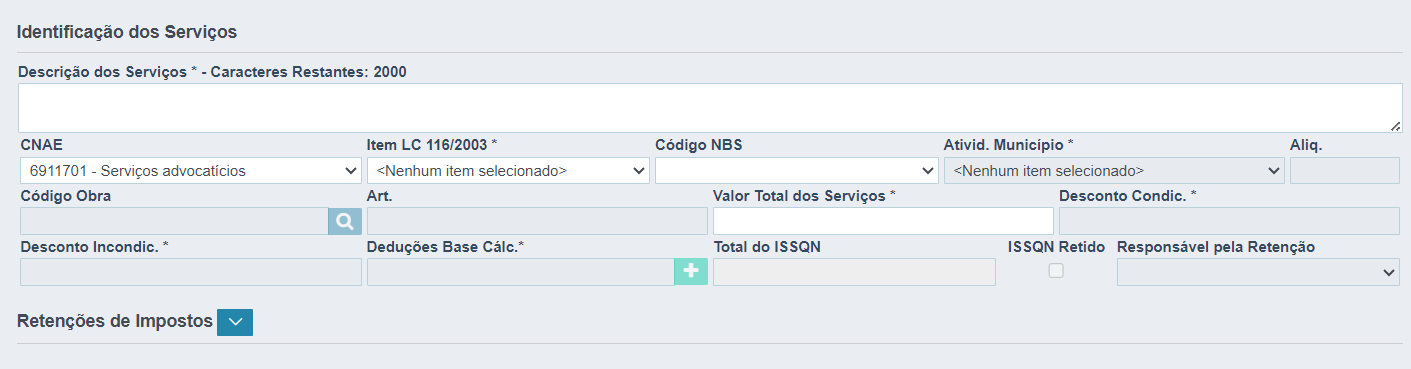Click the plus icon beside Deduções Base Cálc.
The image size is (1411, 369).
691,271
